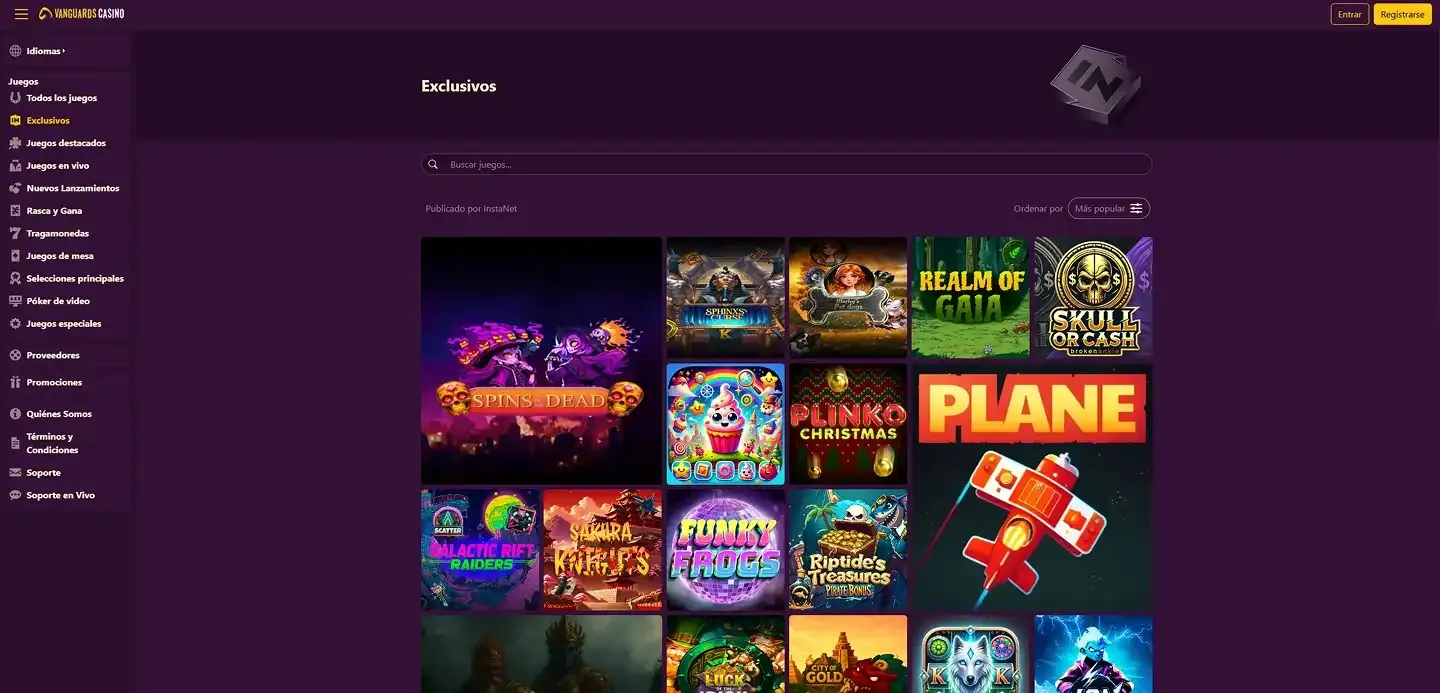
Task: Open the Spins of the Dead game
Action: tap(541, 361)
